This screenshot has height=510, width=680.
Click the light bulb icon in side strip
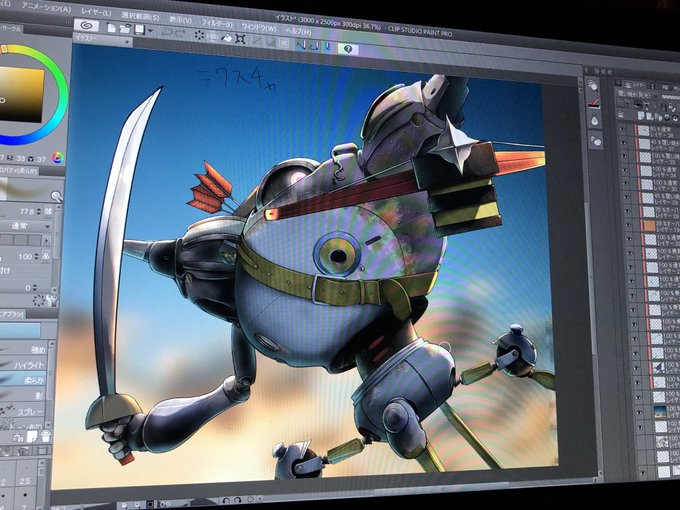[x=595, y=121]
